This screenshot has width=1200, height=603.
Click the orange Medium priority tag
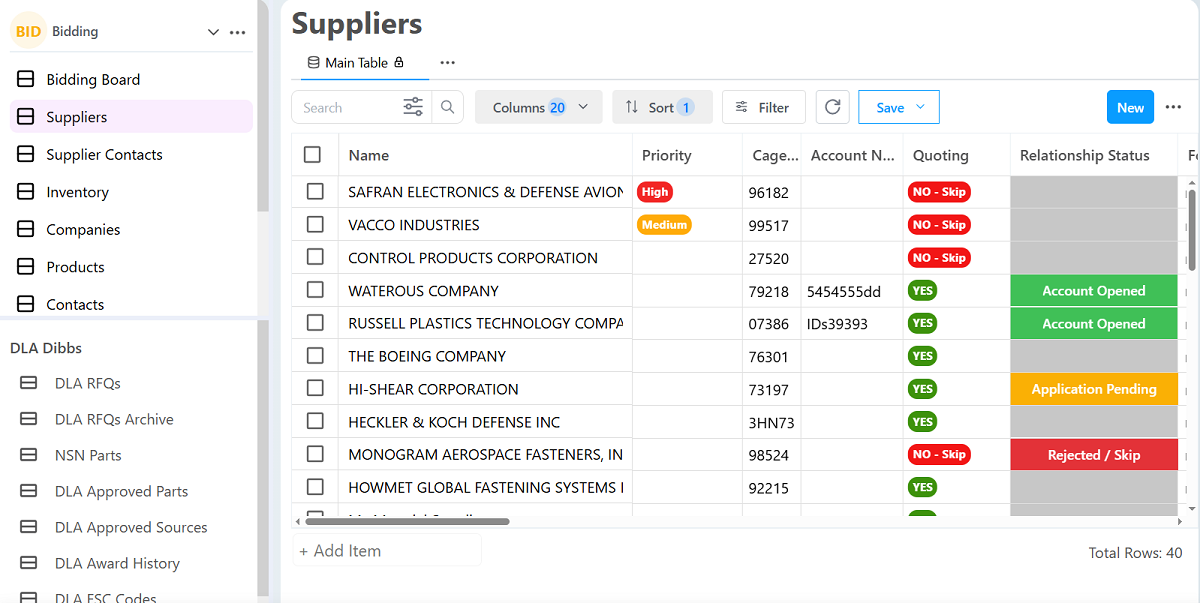pos(664,224)
